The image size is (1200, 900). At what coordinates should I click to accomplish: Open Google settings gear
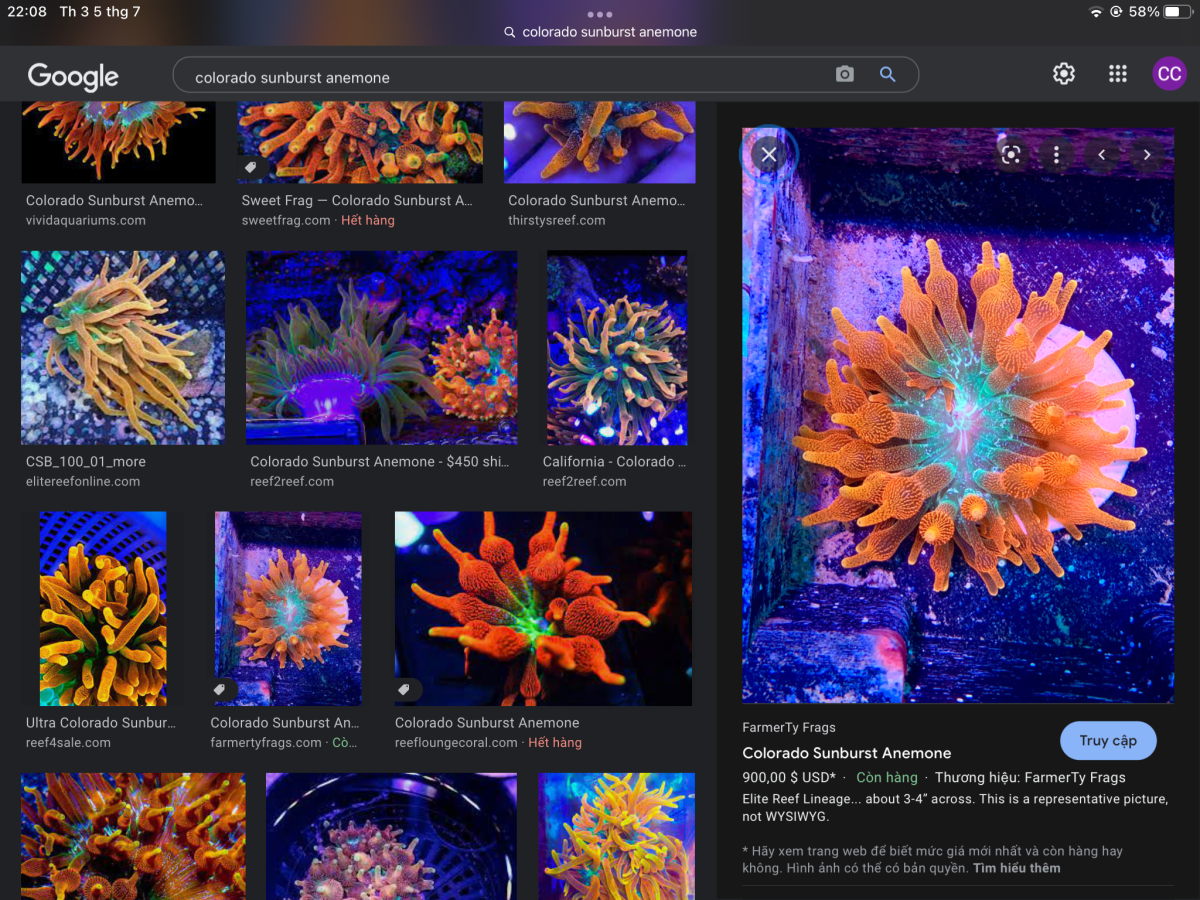point(1064,74)
